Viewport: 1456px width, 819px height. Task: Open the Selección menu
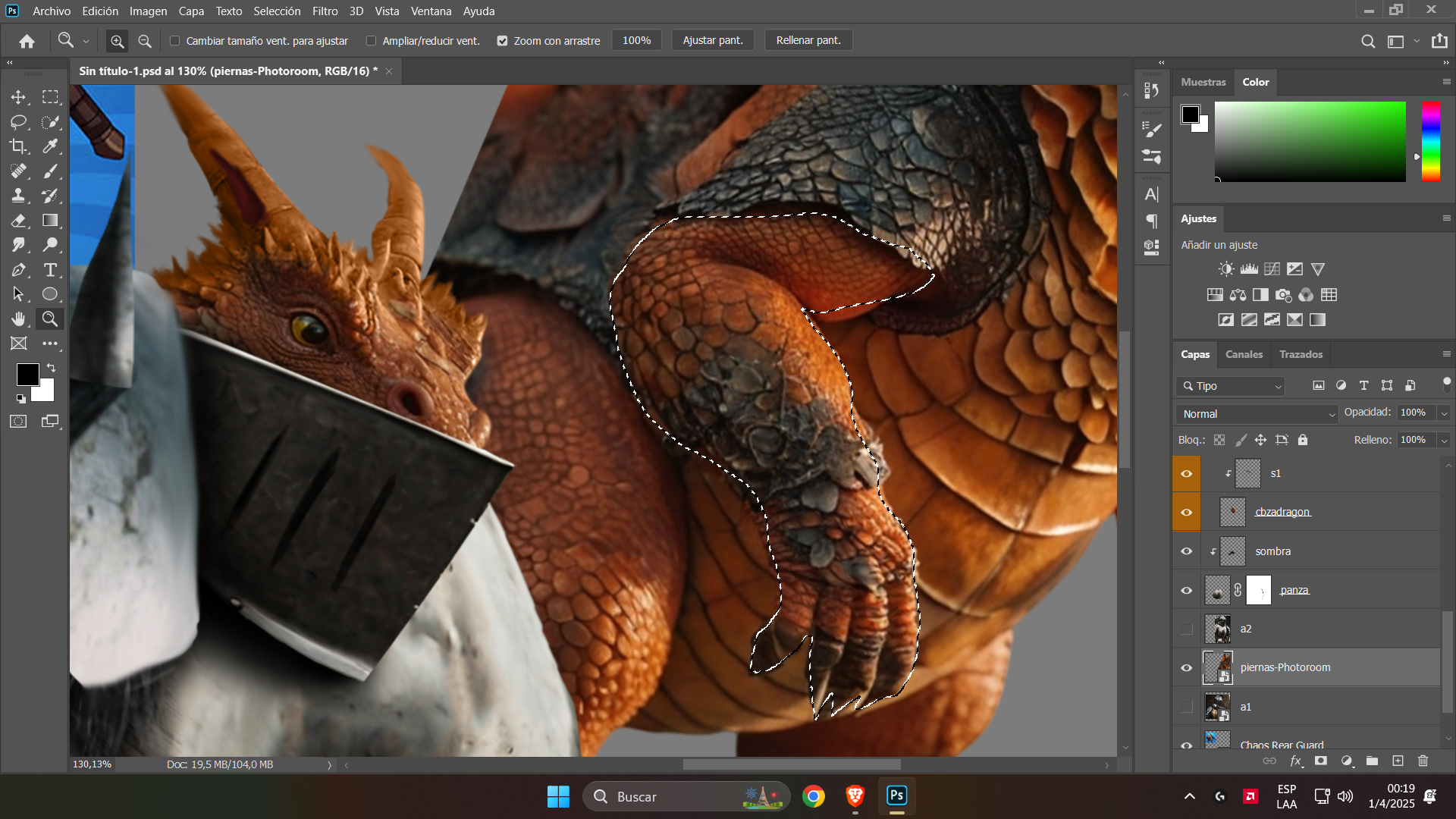click(x=277, y=11)
